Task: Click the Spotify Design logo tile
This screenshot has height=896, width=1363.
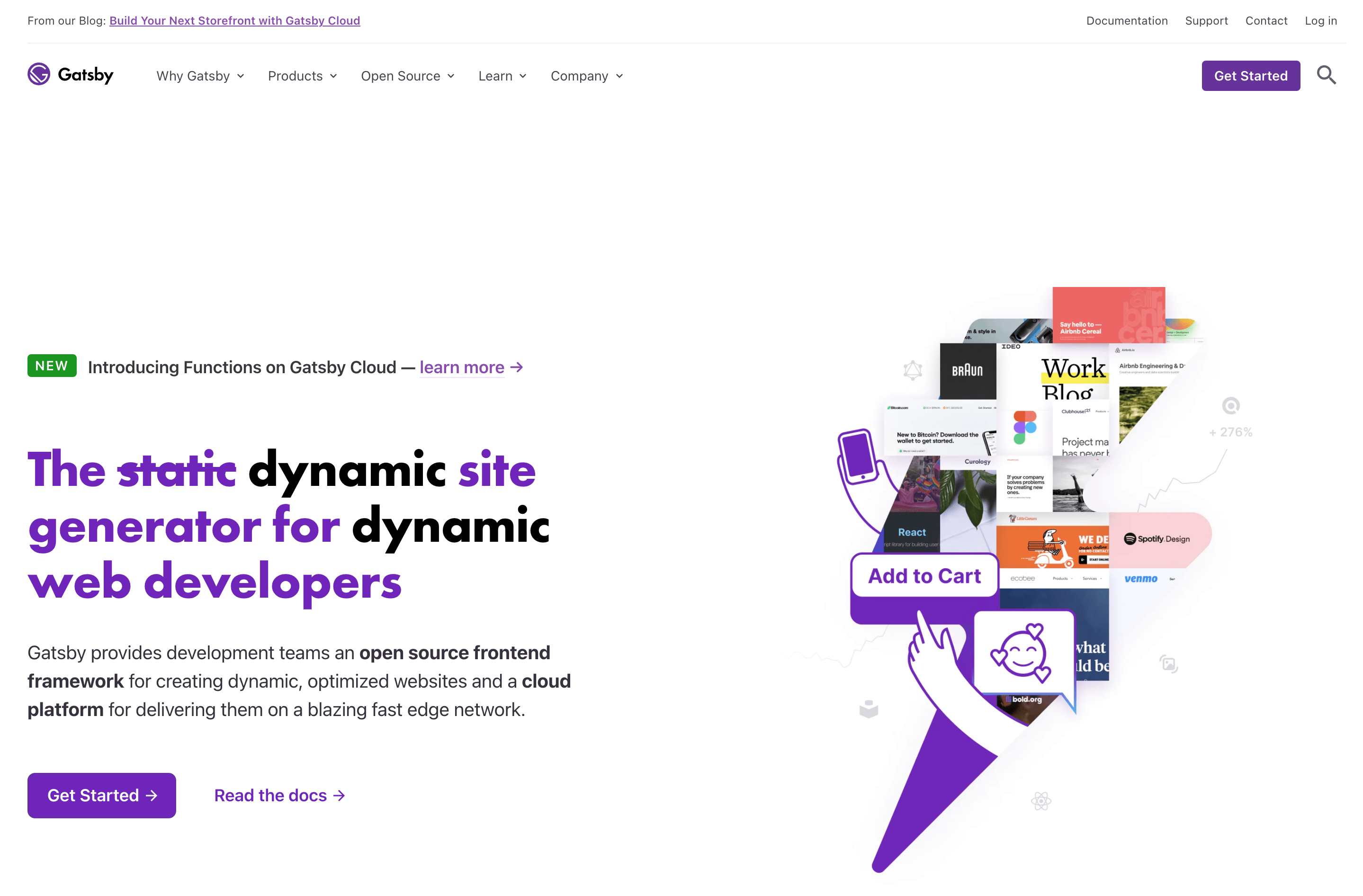Action: pos(1157,539)
